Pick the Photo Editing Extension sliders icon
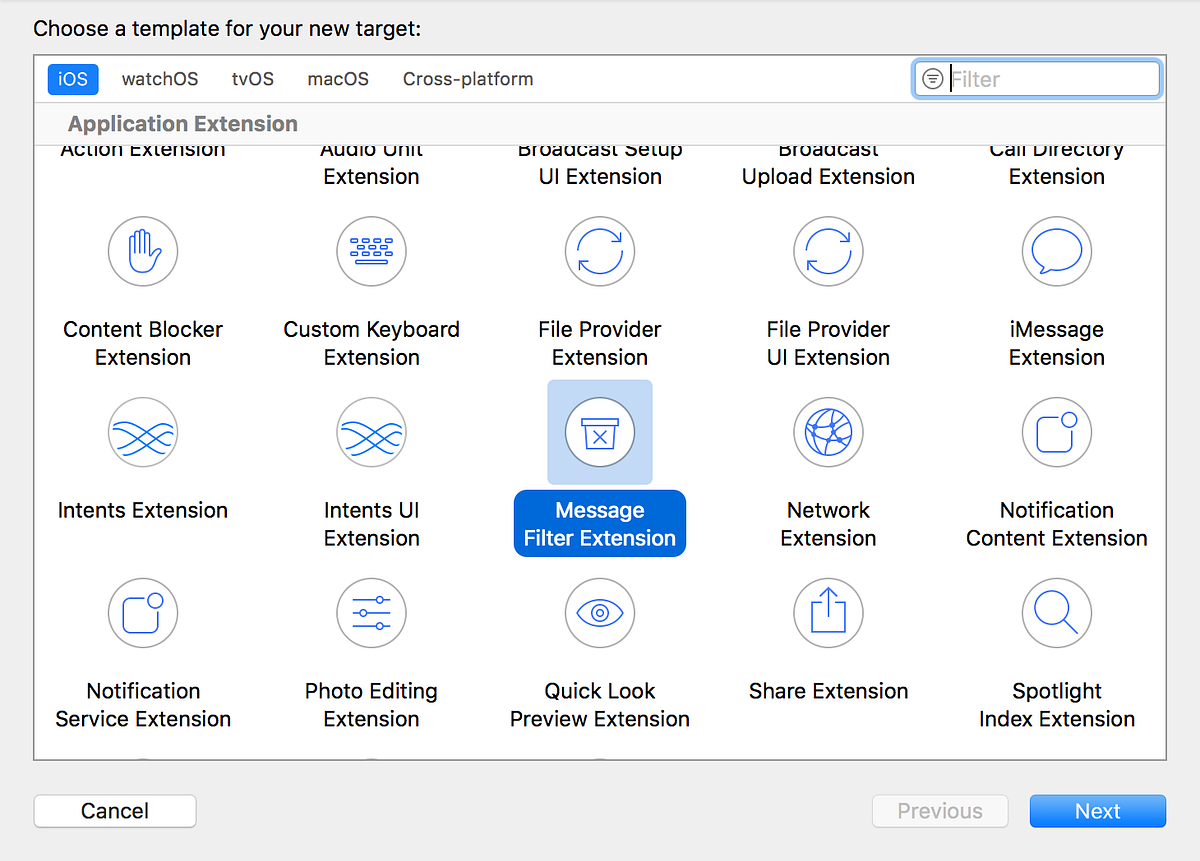Viewport: 1200px width, 861px height. click(x=372, y=613)
